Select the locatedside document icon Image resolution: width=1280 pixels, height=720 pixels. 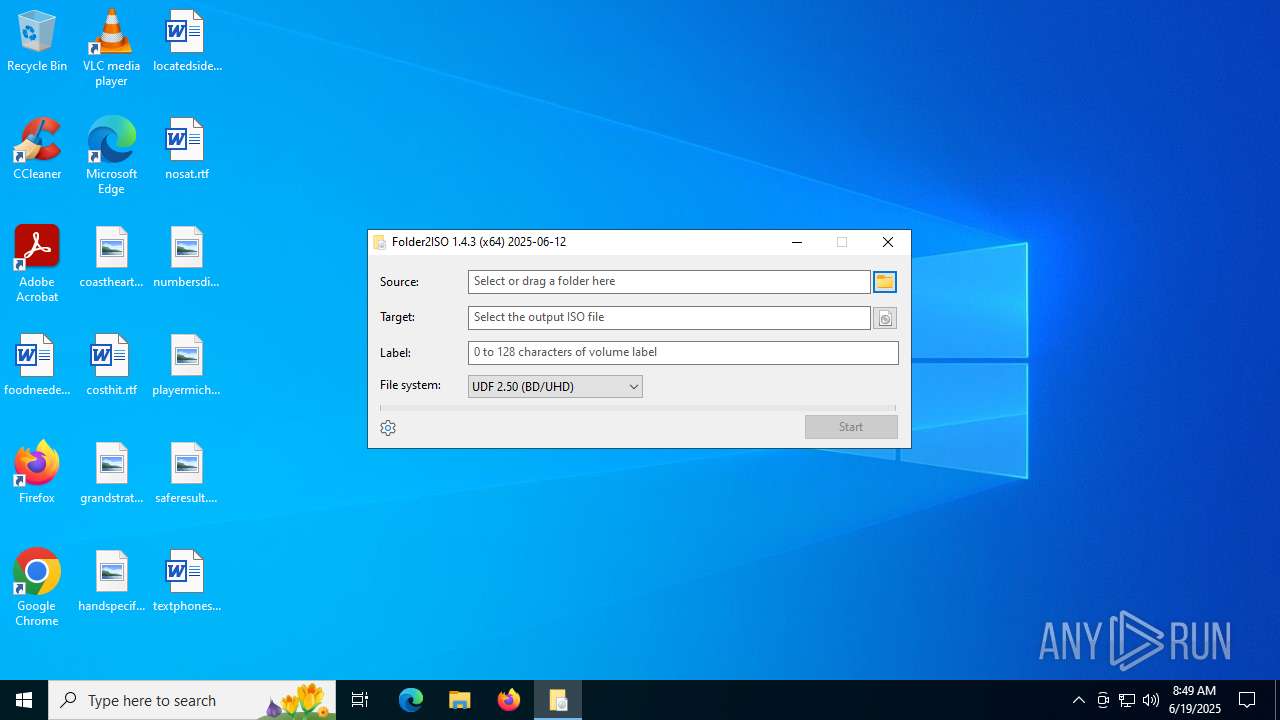[187, 42]
